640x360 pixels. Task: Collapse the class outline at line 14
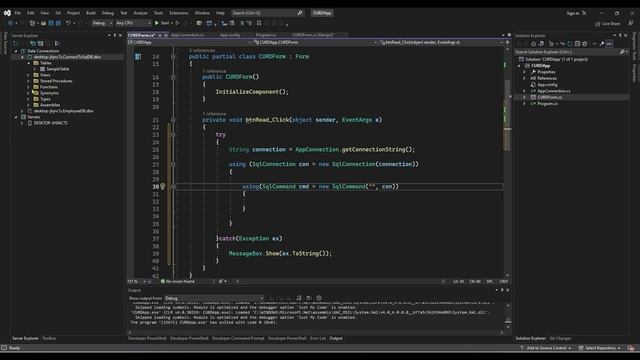click(x=173, y=57)
